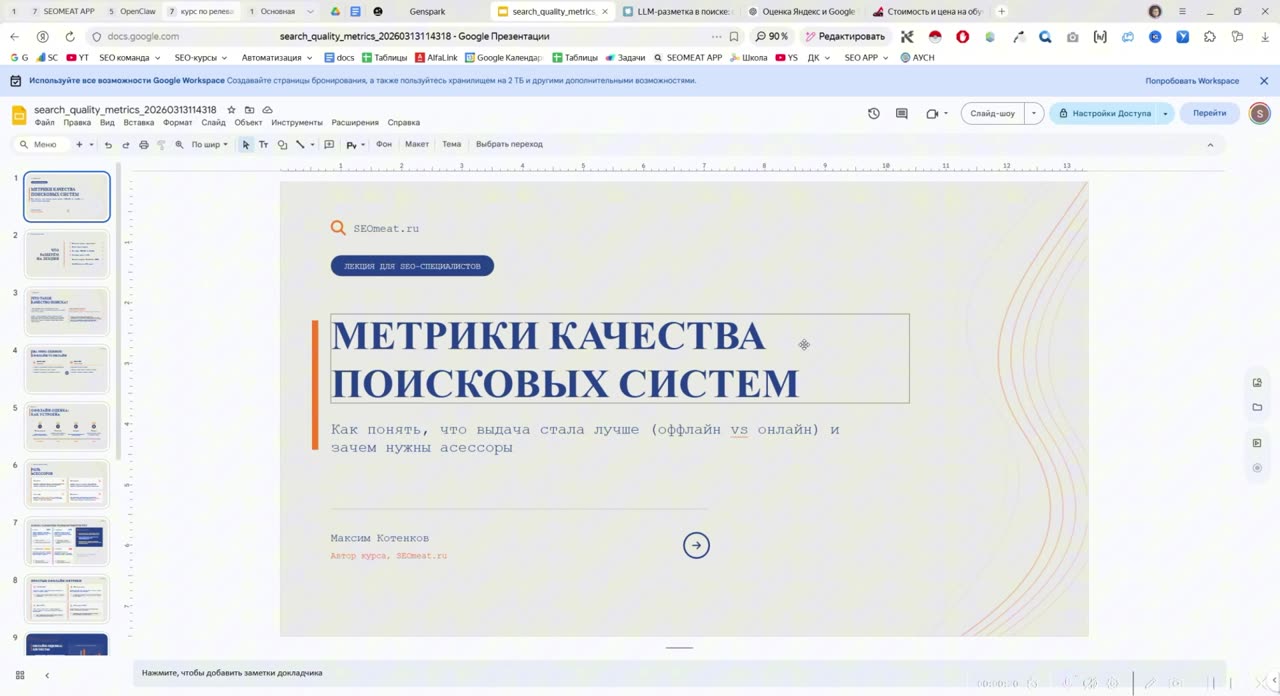Click the Попробовать Workspace link

point(1192,81)
